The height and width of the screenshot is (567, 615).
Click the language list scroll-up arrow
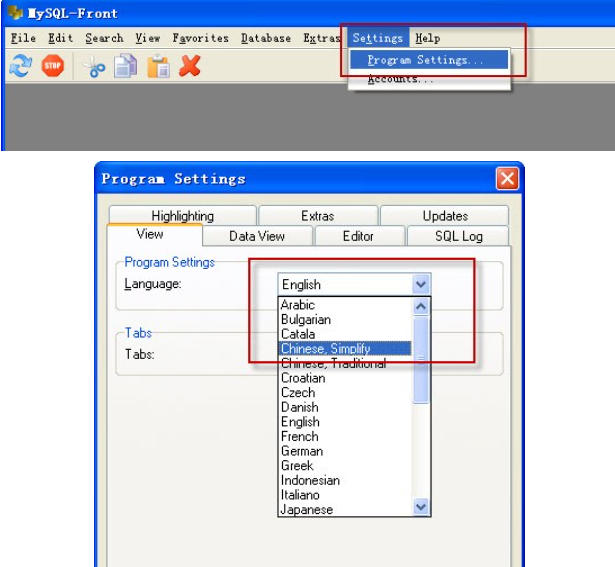click(x=421, y=306)
